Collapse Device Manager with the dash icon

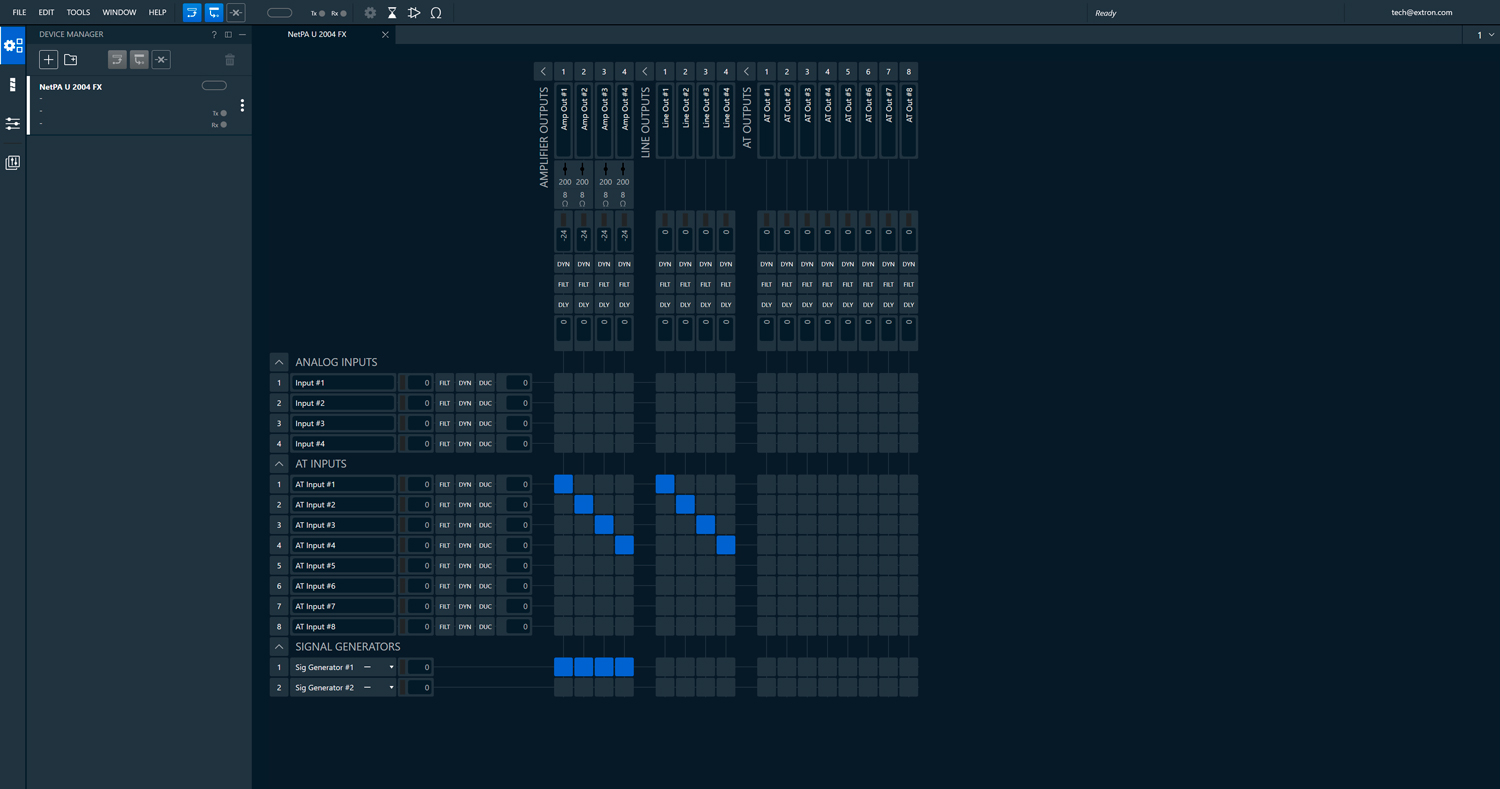click(x=242, y=34)
